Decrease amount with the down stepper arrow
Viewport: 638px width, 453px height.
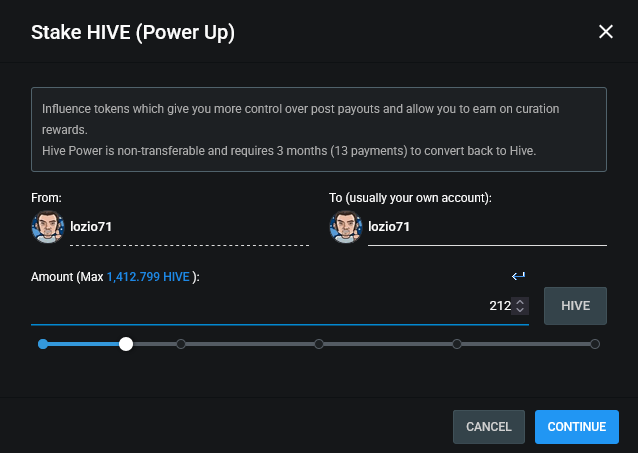click(x=520, y=310)
